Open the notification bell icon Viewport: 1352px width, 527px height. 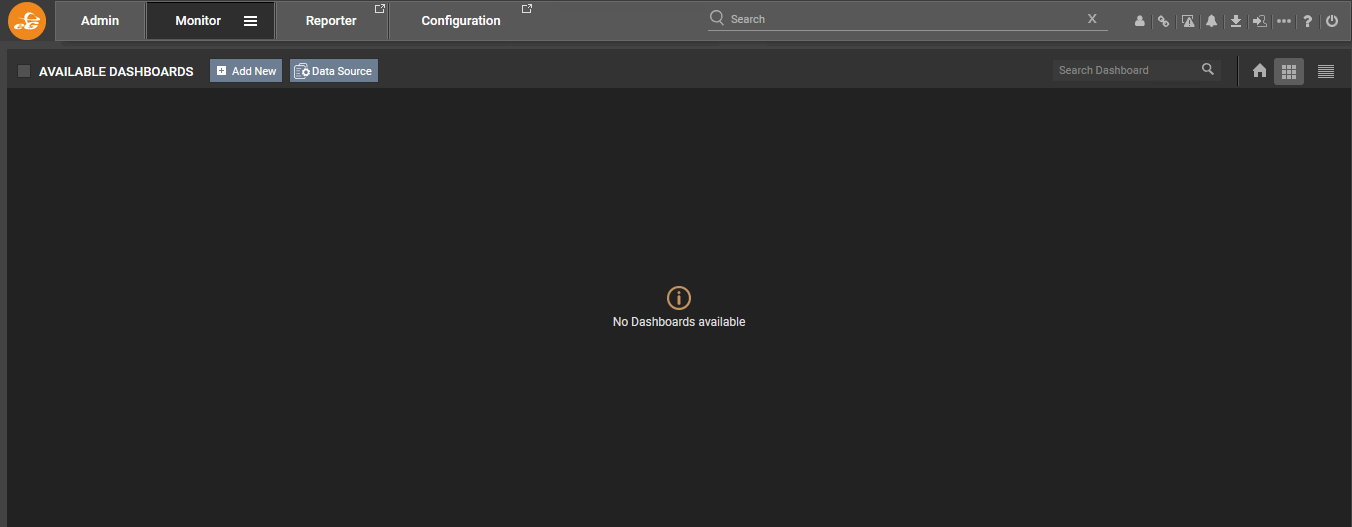pos(1212,21)
